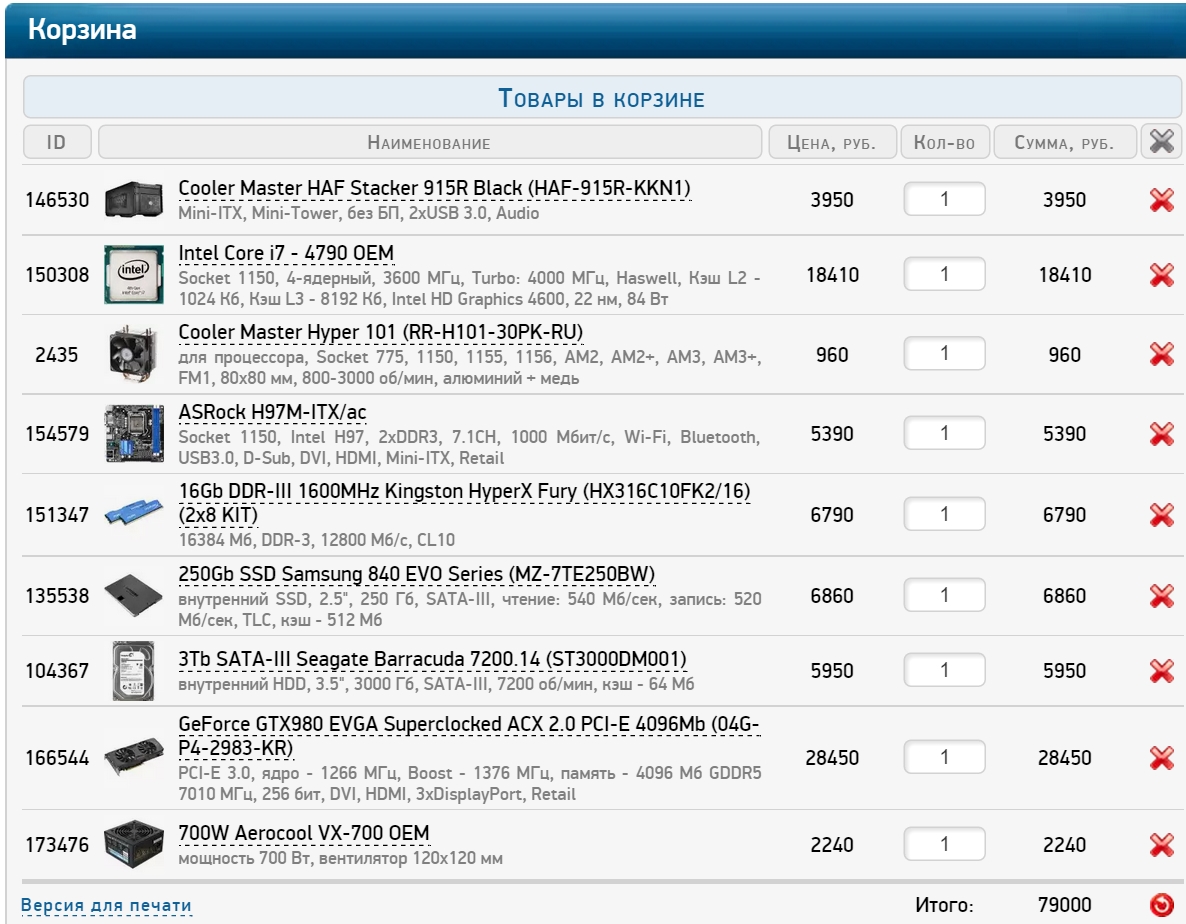Viewport: 1186px width, 924px height.
Task: Click the Кол-во column header
Action: click(945, 142)
